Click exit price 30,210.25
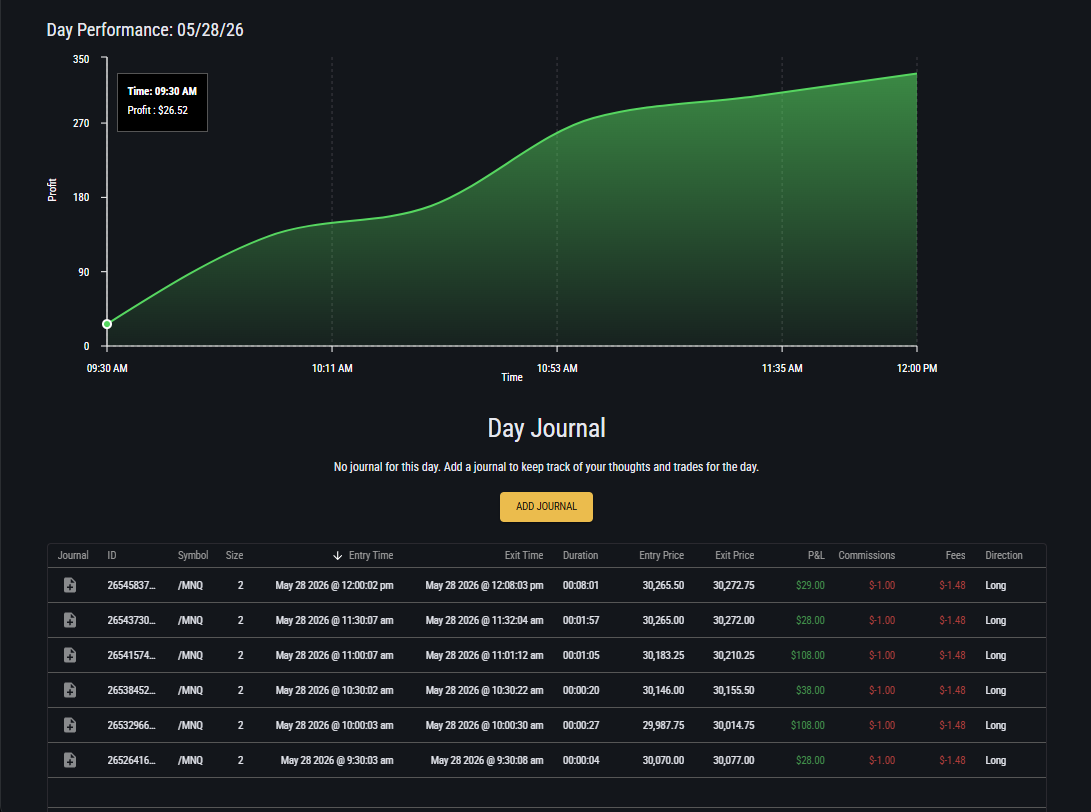Image resolution: width=1091 pixels, height=812 pixels. (x=733, y=655)
